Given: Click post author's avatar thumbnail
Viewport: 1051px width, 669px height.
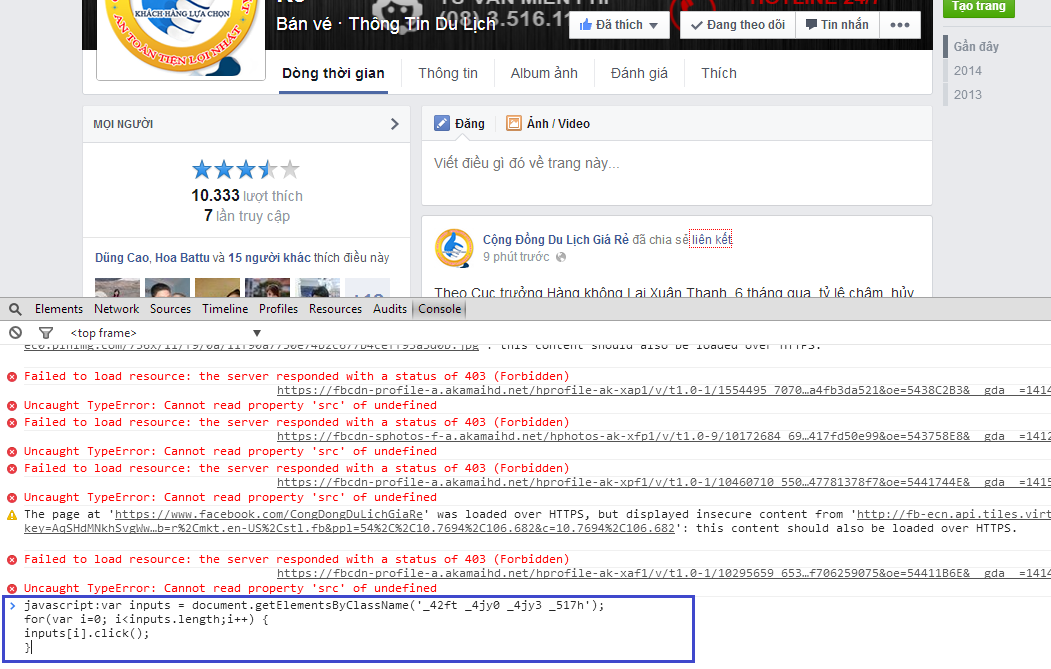Looking at the screenshot, I should click(x=454, y=248).
